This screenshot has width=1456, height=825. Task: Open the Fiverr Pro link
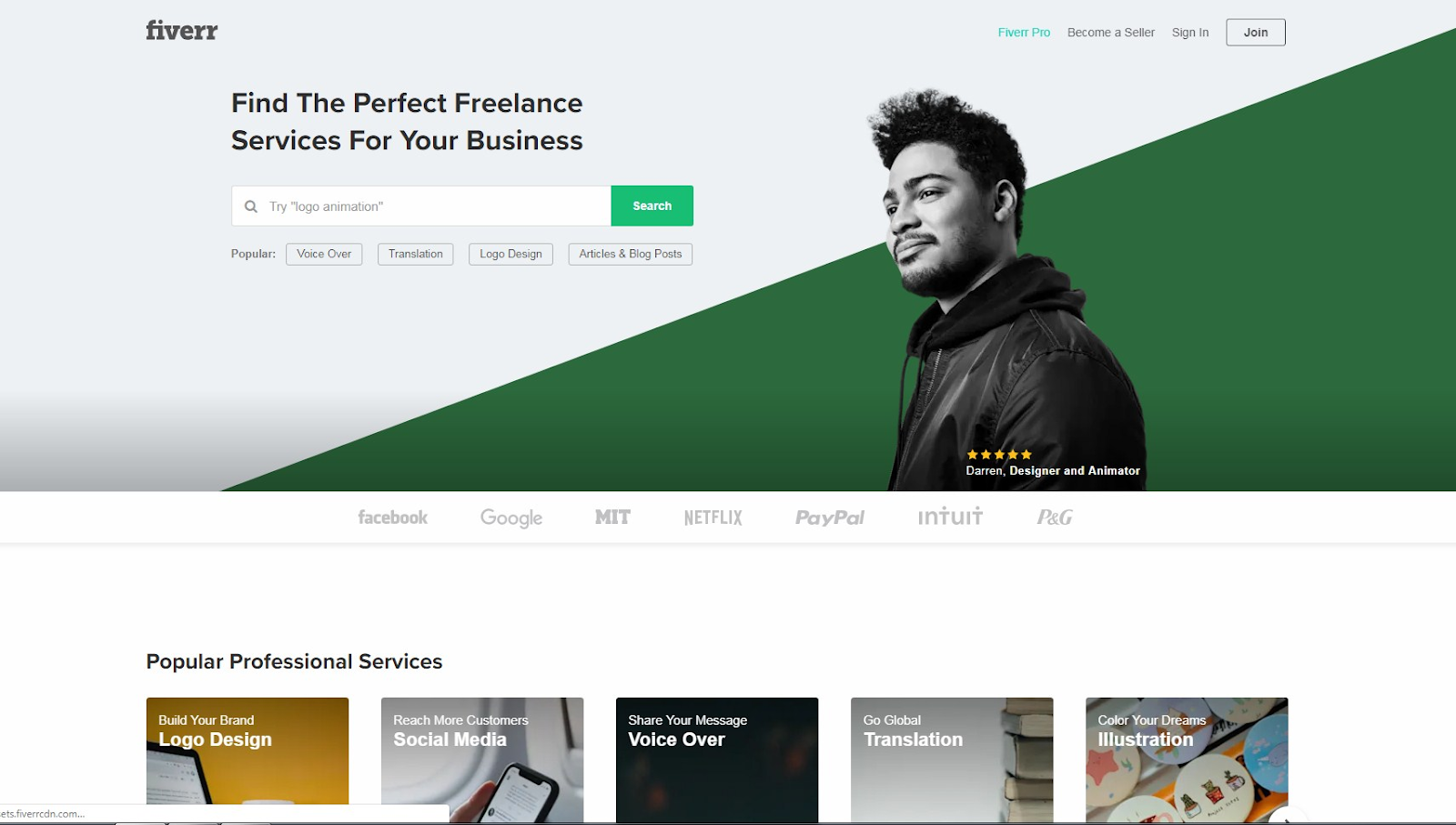(1024, 33)
